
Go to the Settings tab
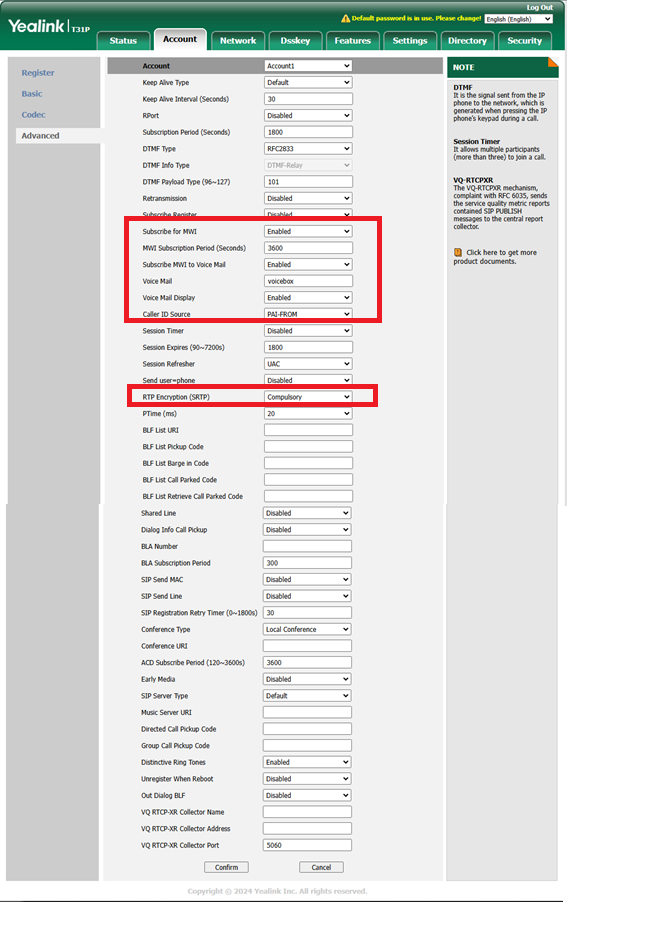pyautogui.click(x=410, y=40)
